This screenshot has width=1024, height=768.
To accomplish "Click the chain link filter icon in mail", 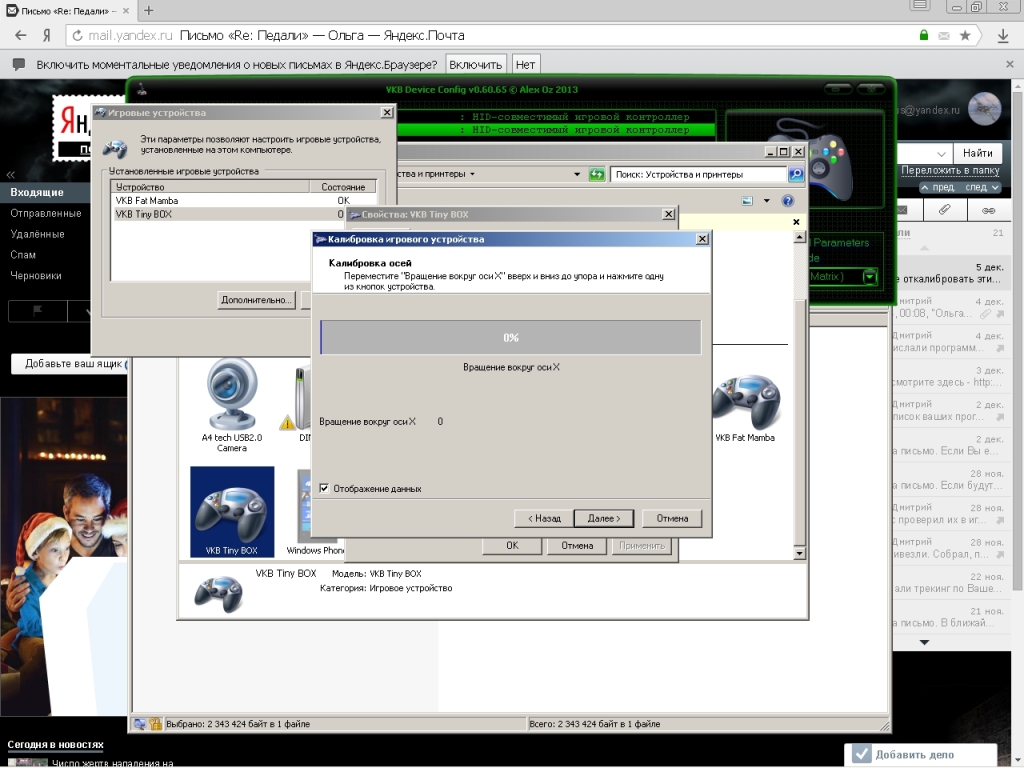I will pos(988,211).
